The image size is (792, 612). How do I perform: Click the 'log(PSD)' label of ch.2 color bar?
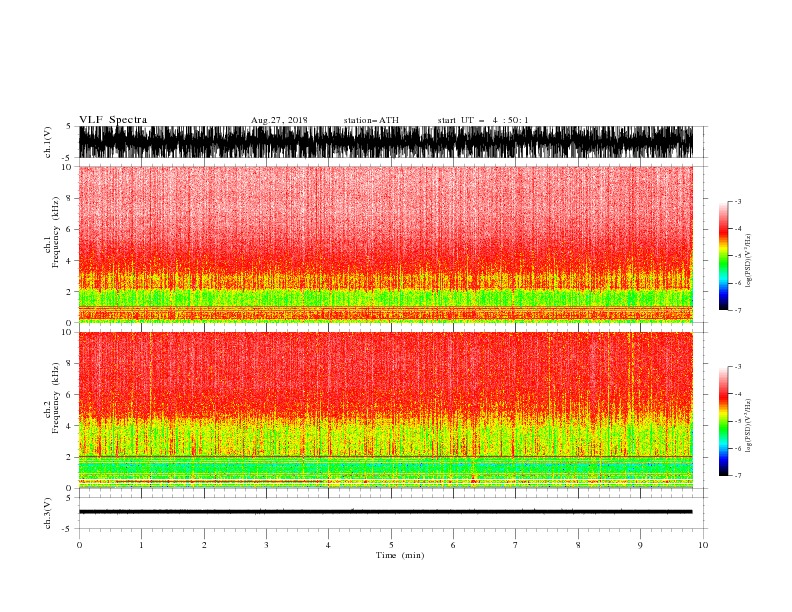click(749, 426)
